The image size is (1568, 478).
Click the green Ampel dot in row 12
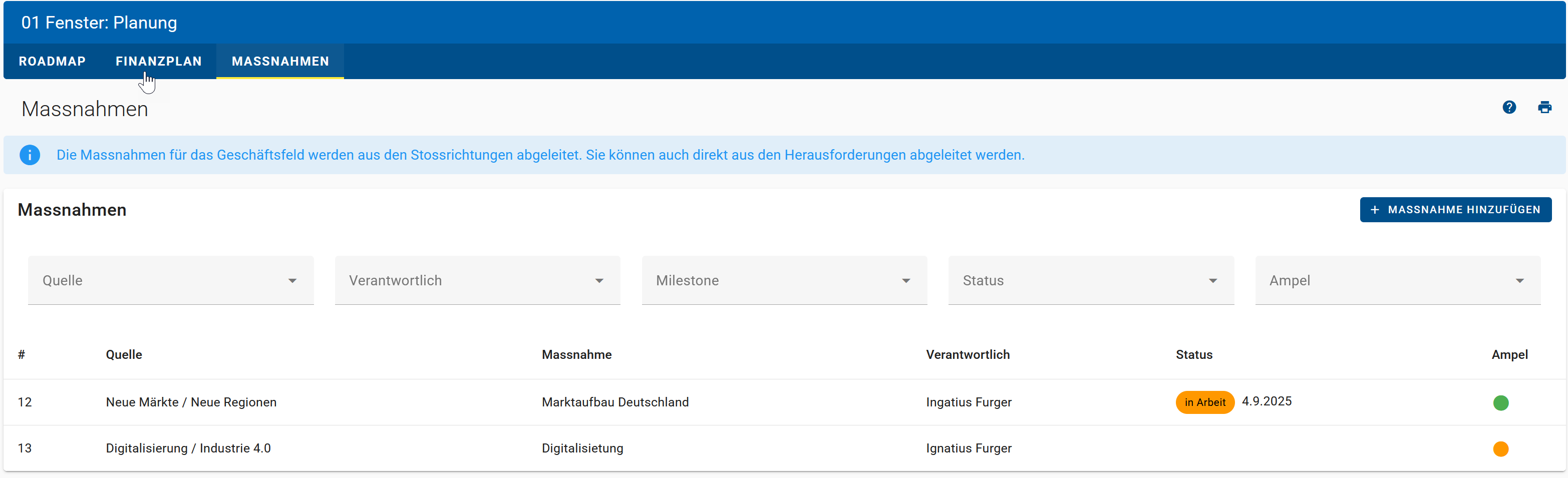[x=1500, y=402]
